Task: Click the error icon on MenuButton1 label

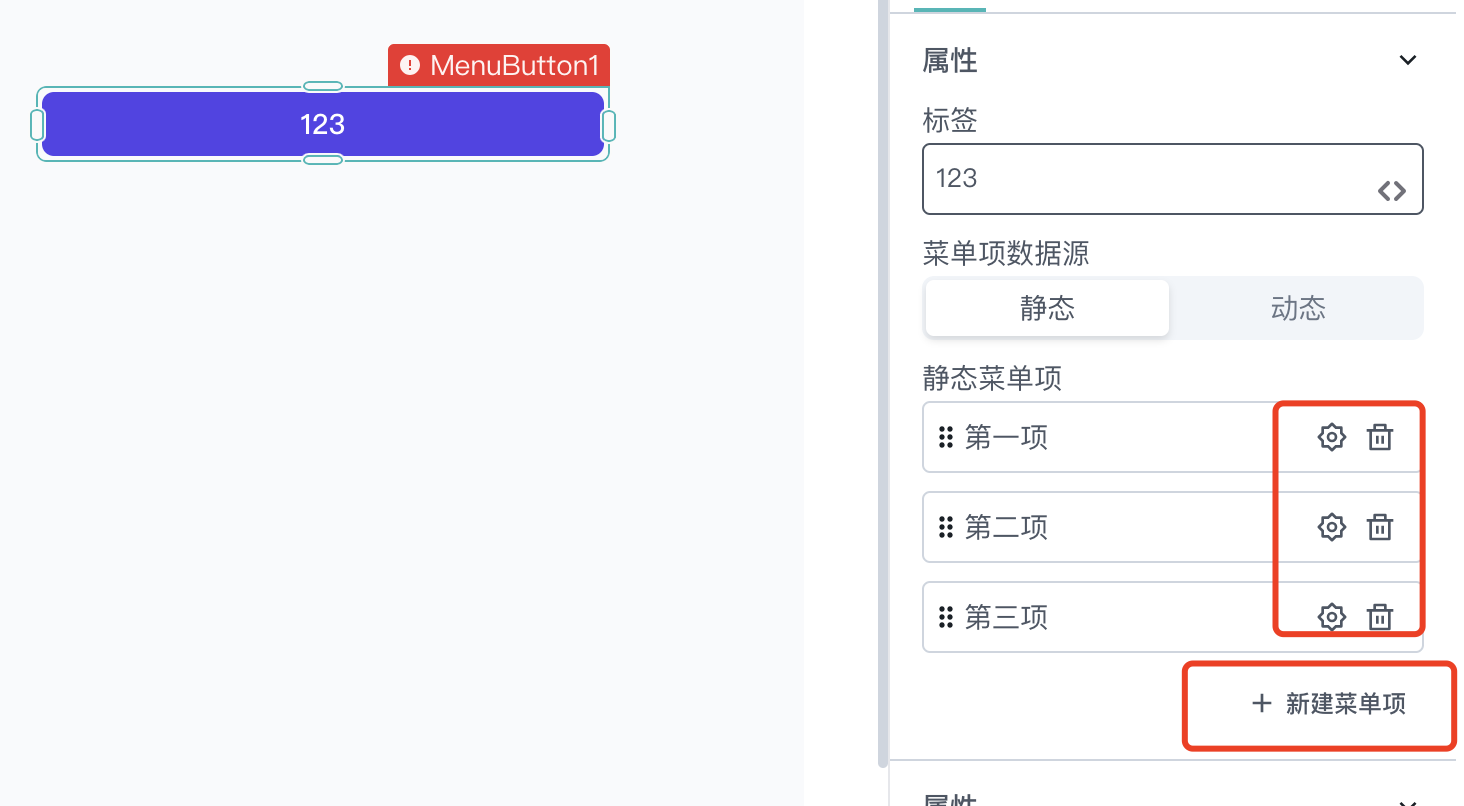Action: coord(409,65)
